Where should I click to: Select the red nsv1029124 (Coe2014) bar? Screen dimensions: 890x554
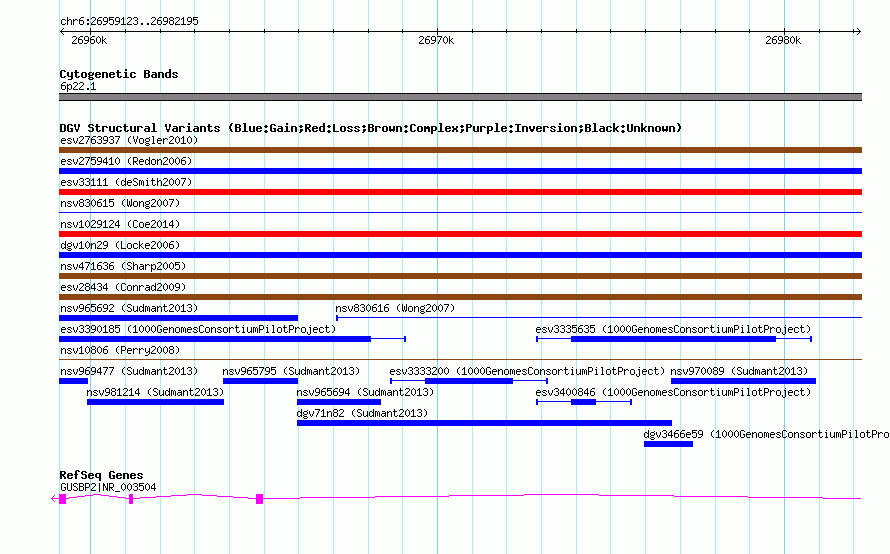(460, 234)
